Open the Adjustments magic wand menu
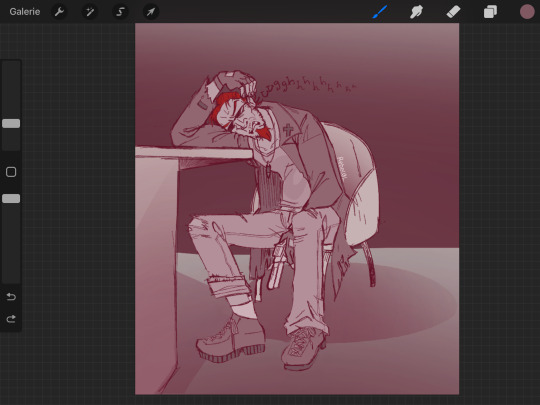The width and height of the screenshot is (540, 405). click(x=90, y=12)
